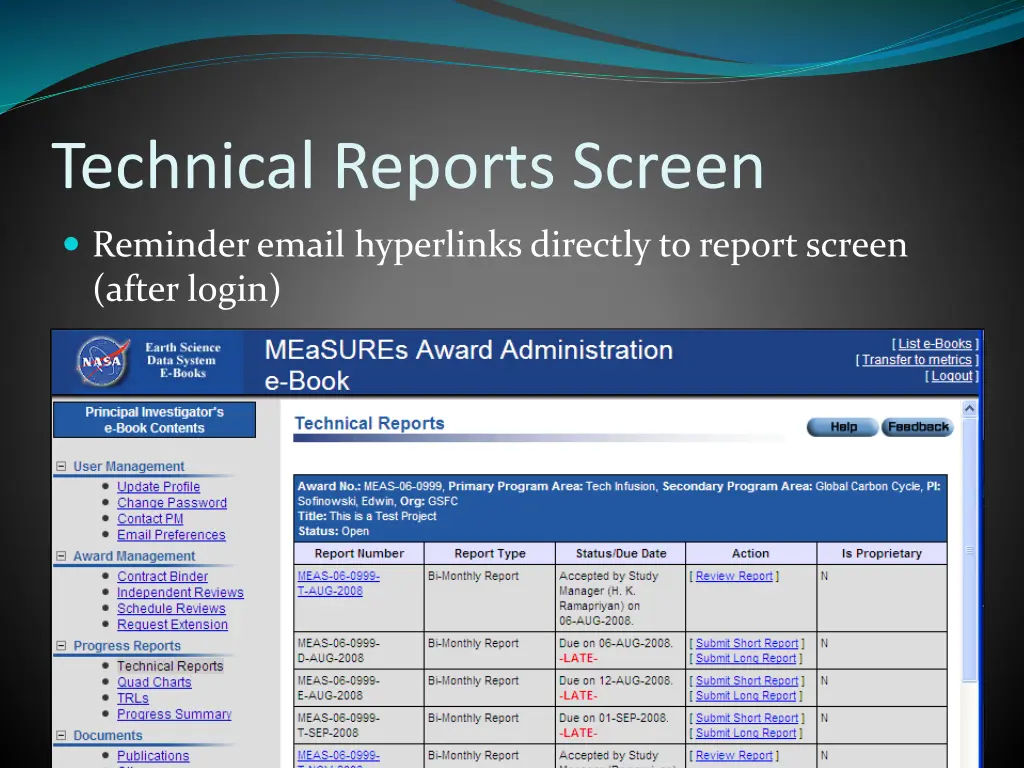Click Review Report for first report

[734, 576]
